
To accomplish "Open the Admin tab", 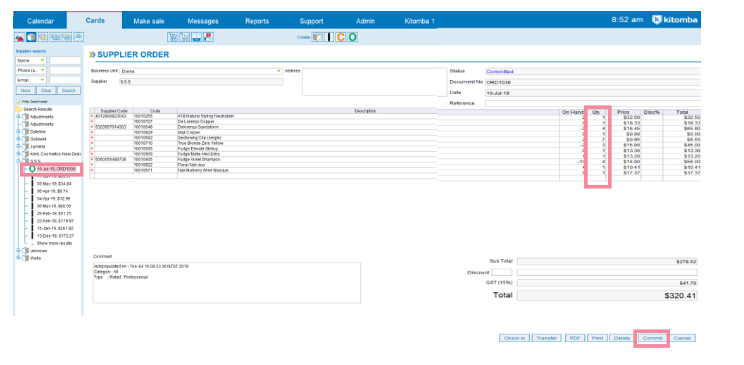I will (x=365, y=21).
